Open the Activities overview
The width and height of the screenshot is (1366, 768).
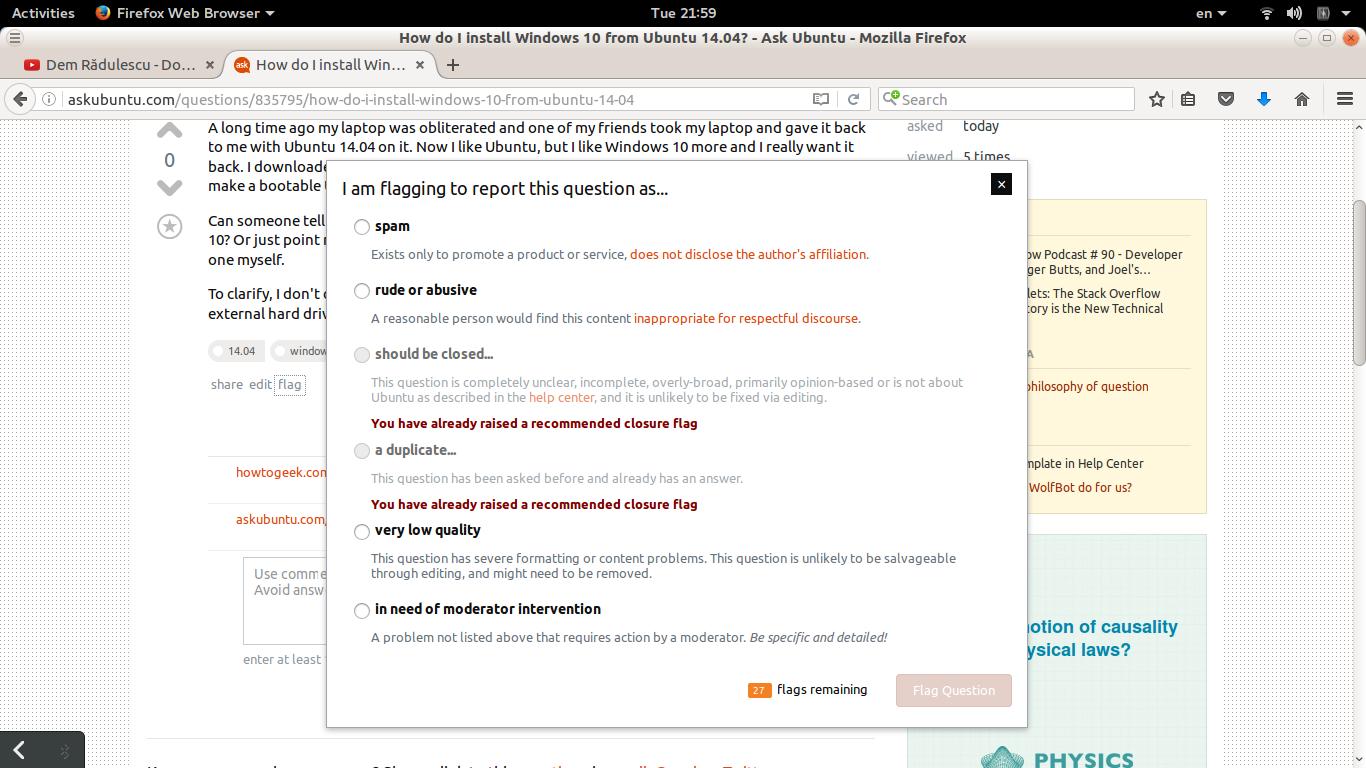pos(43,13)
